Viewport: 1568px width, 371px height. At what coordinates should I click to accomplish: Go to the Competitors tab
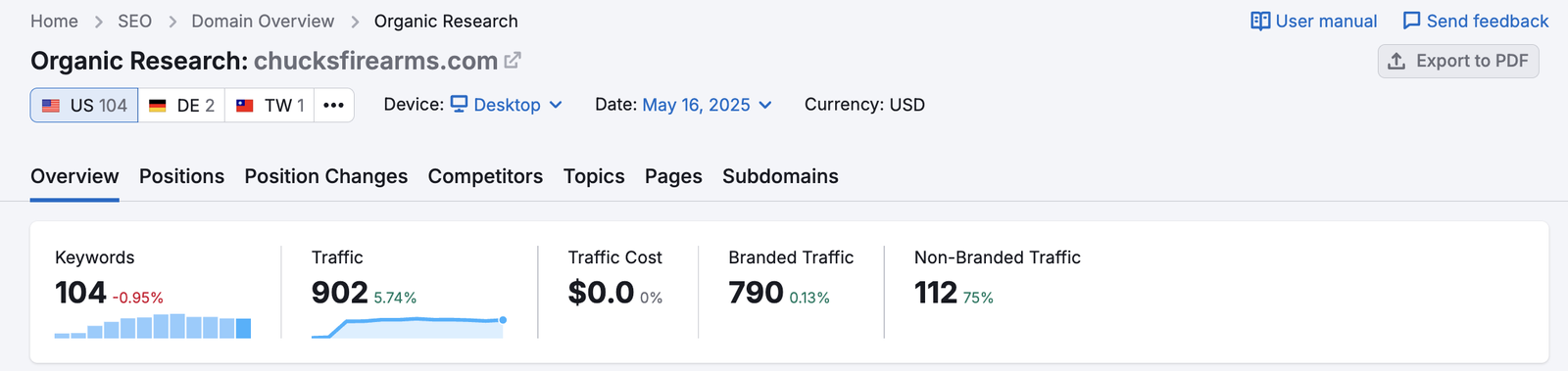click(485, 176)
